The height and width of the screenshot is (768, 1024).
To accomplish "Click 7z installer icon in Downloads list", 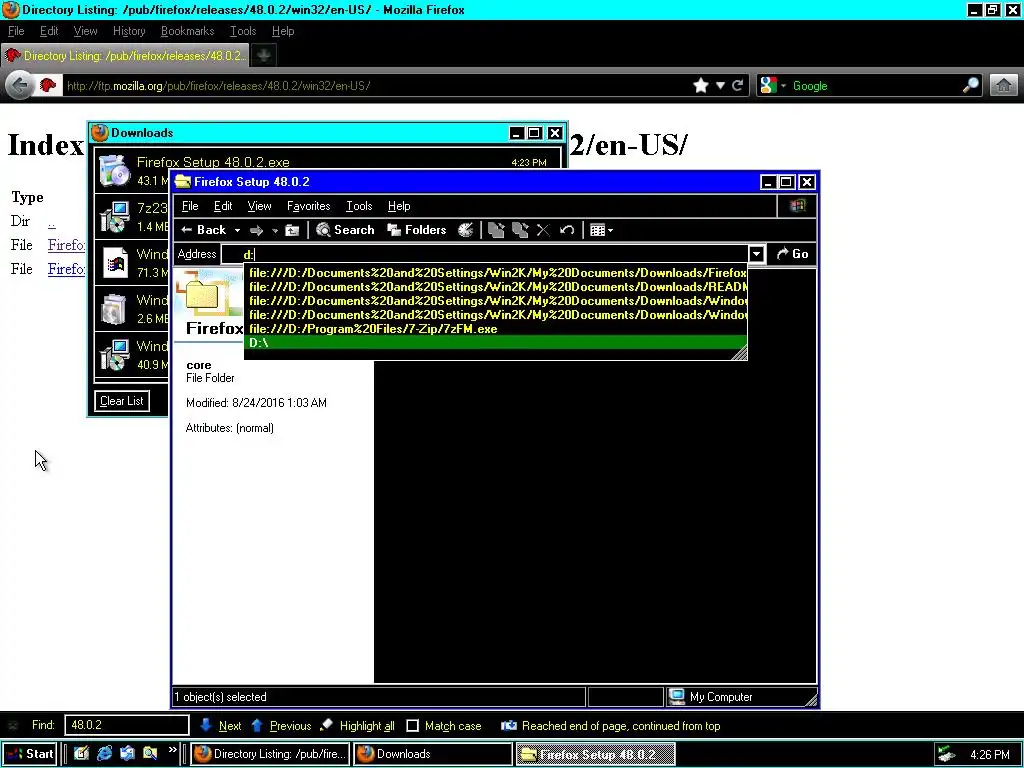I will [114, 217].
